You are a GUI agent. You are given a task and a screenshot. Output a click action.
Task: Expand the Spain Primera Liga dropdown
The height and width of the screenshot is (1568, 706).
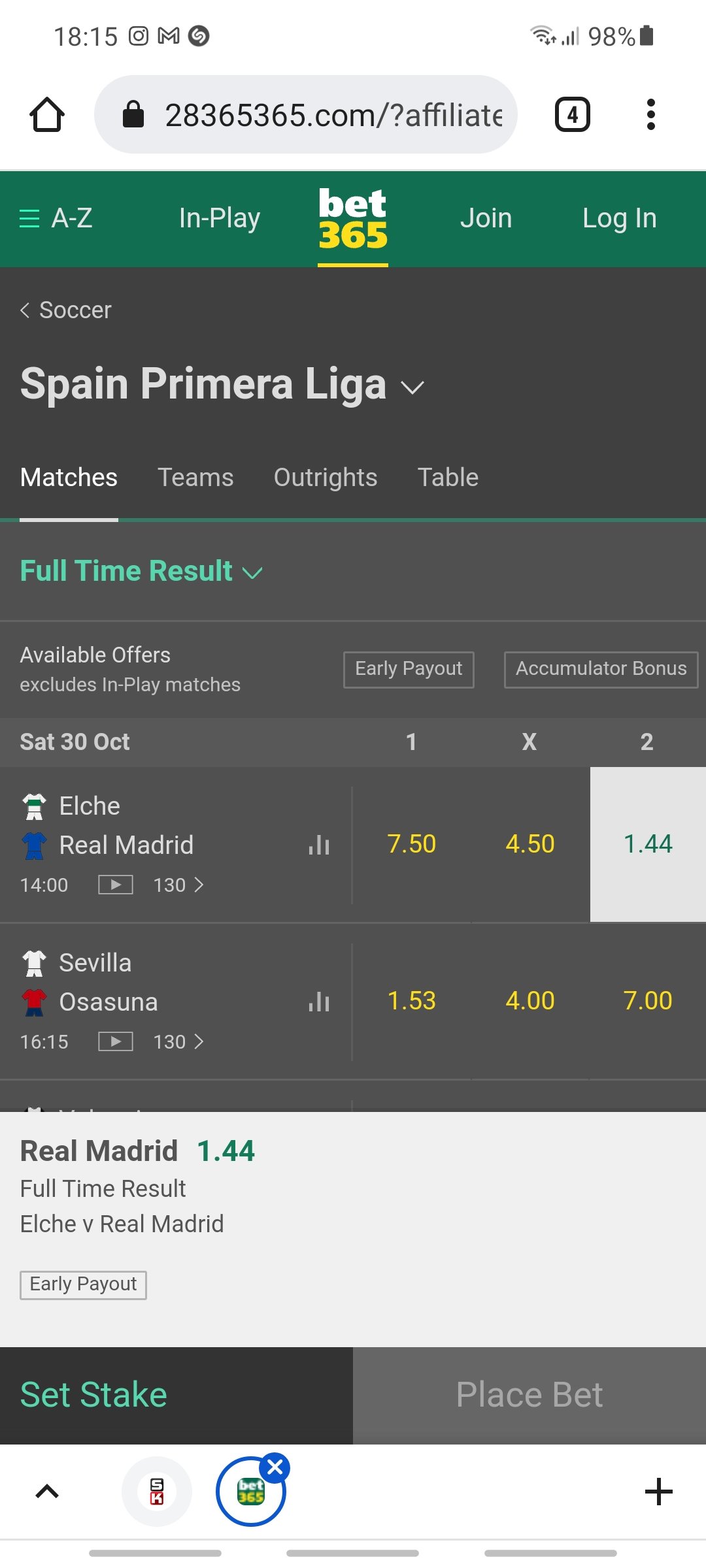(413, 387)
